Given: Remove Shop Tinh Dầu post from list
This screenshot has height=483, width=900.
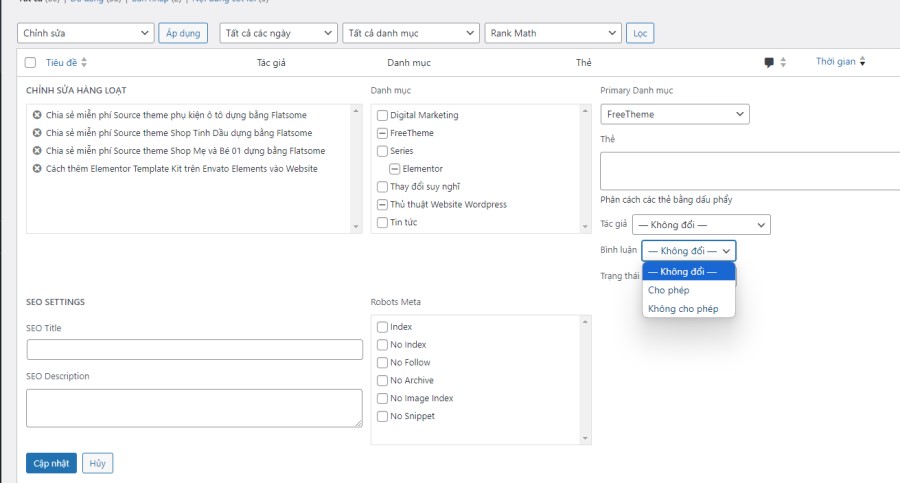Looking at the screenshot, I should click(x=37, y=133).
